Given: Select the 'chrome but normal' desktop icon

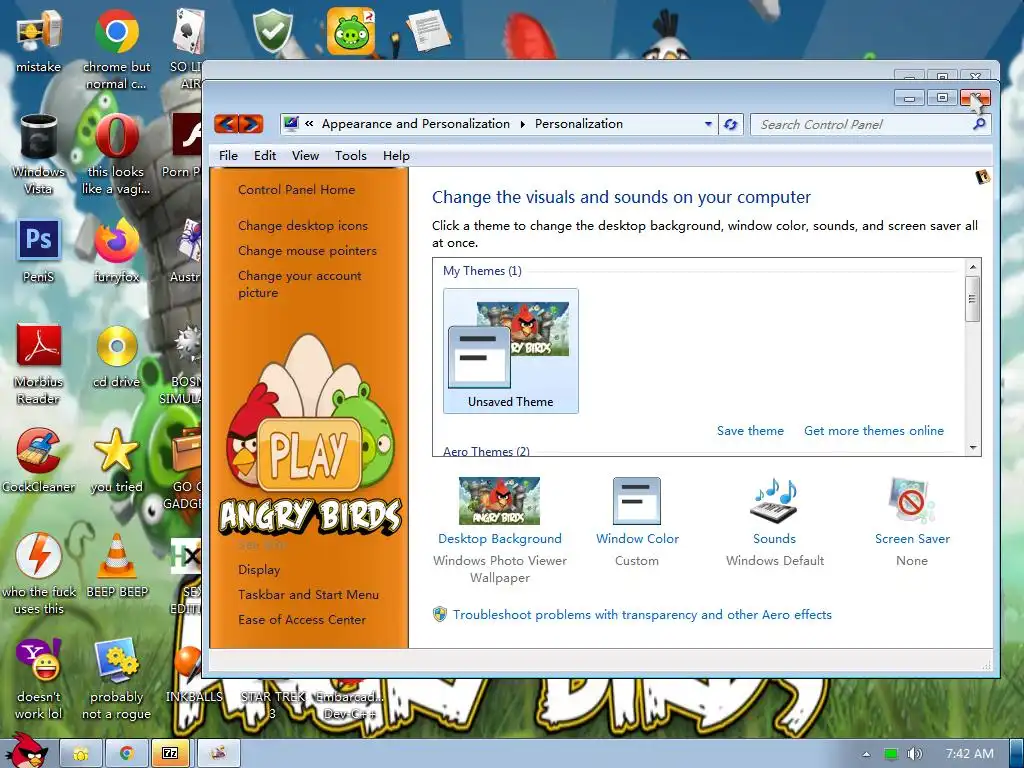Looking at the screenshot, I should 116,49.
